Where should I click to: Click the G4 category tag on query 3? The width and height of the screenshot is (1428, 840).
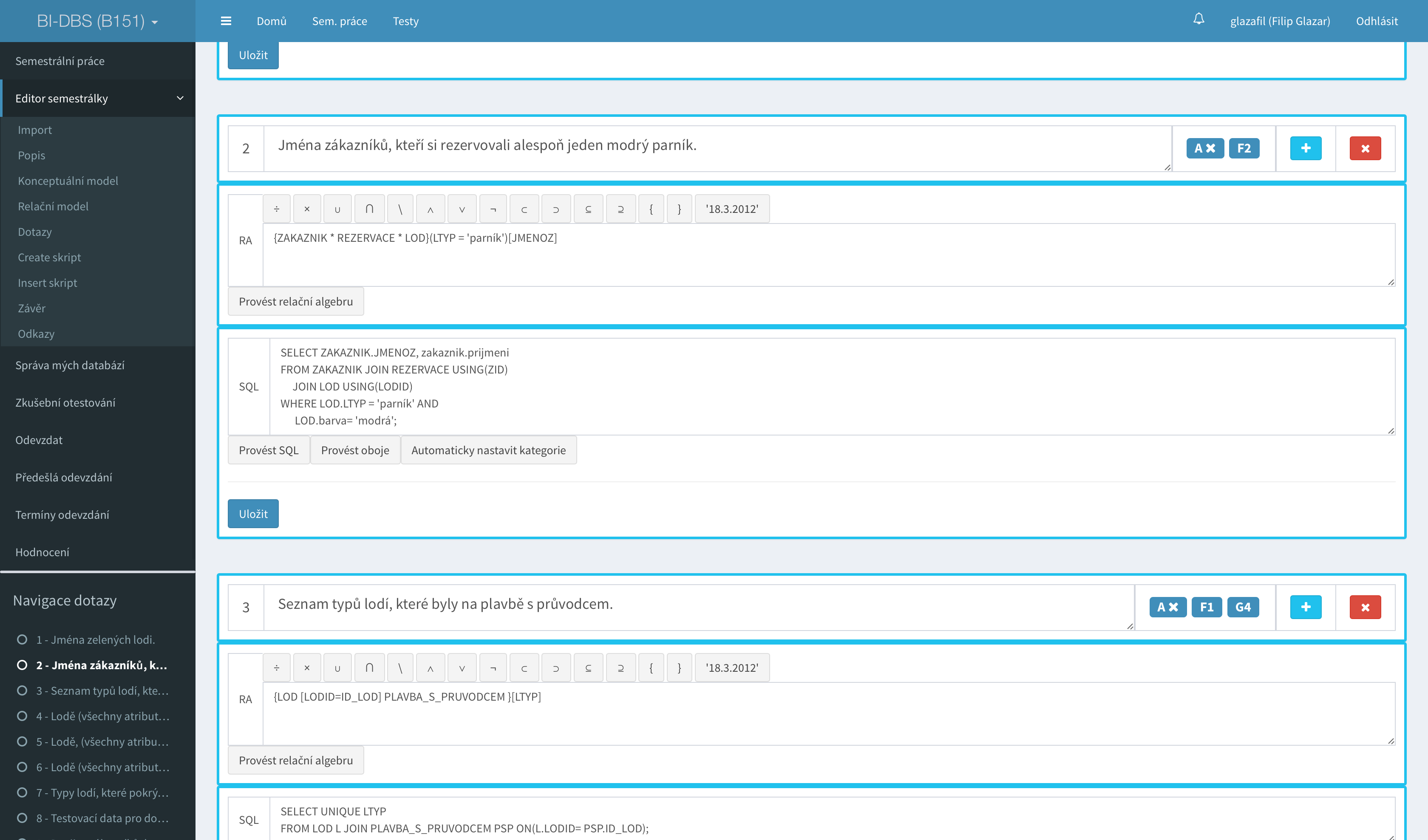coord(1243,607)
